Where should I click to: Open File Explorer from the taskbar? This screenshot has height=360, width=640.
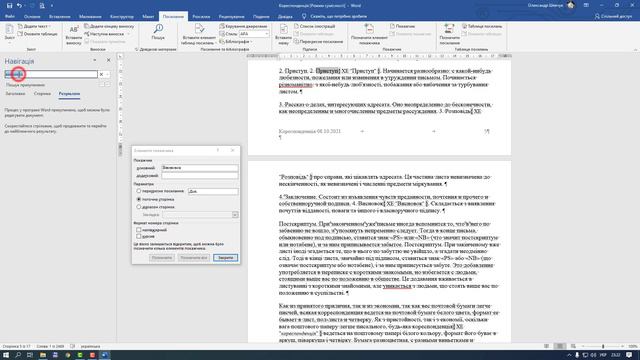pyautogui.click(x=43, y=355)
